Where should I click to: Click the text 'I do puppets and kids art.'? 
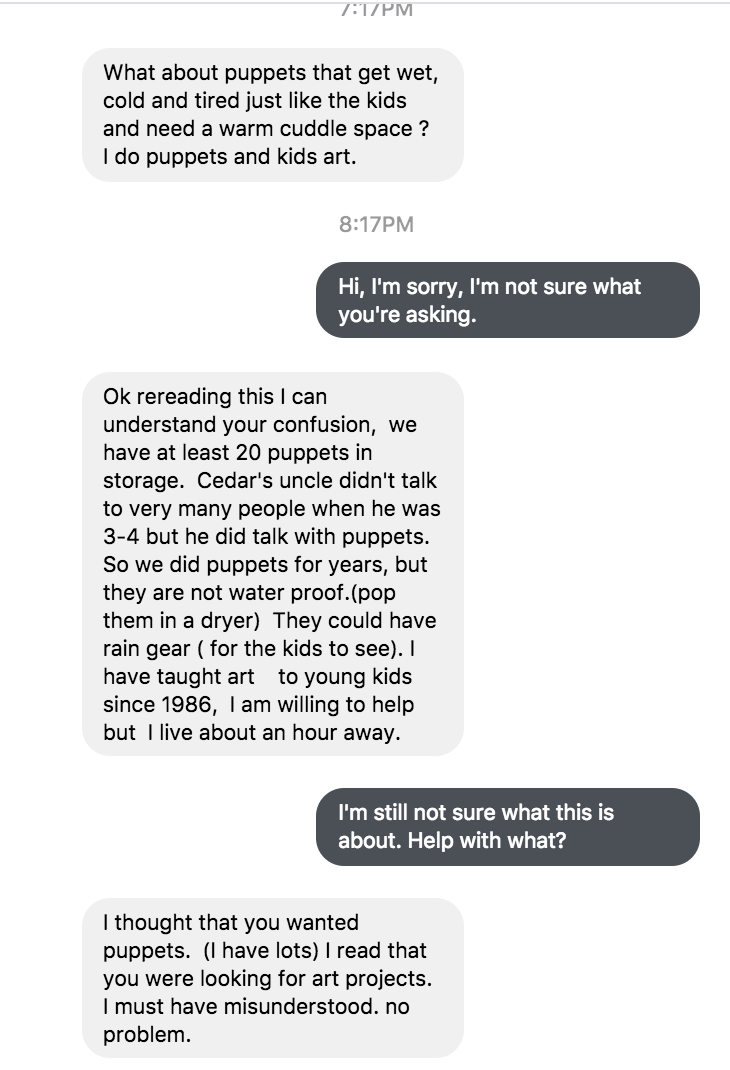[x=229, y=157]
